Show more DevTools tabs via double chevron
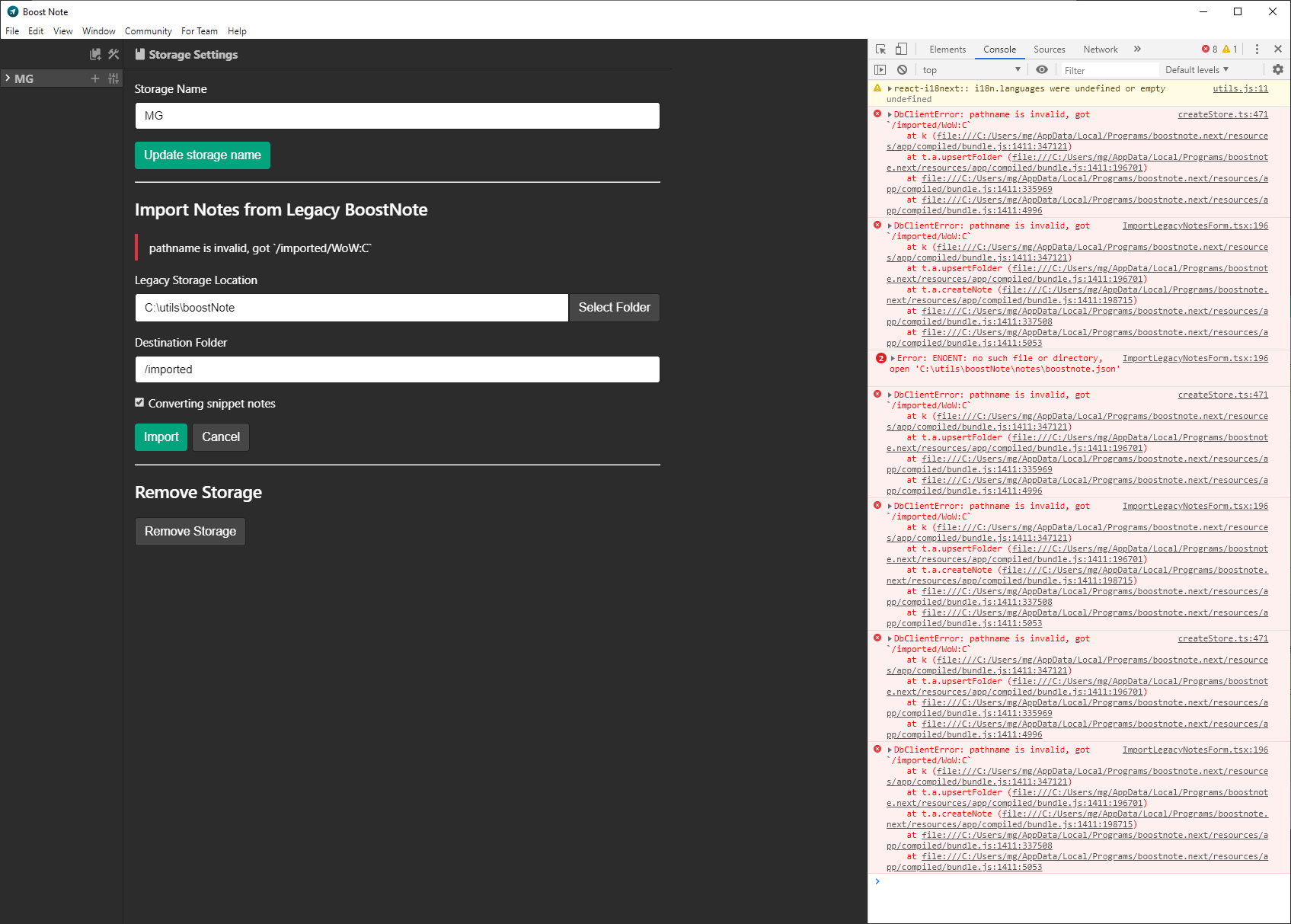 tap(1137, 49)
